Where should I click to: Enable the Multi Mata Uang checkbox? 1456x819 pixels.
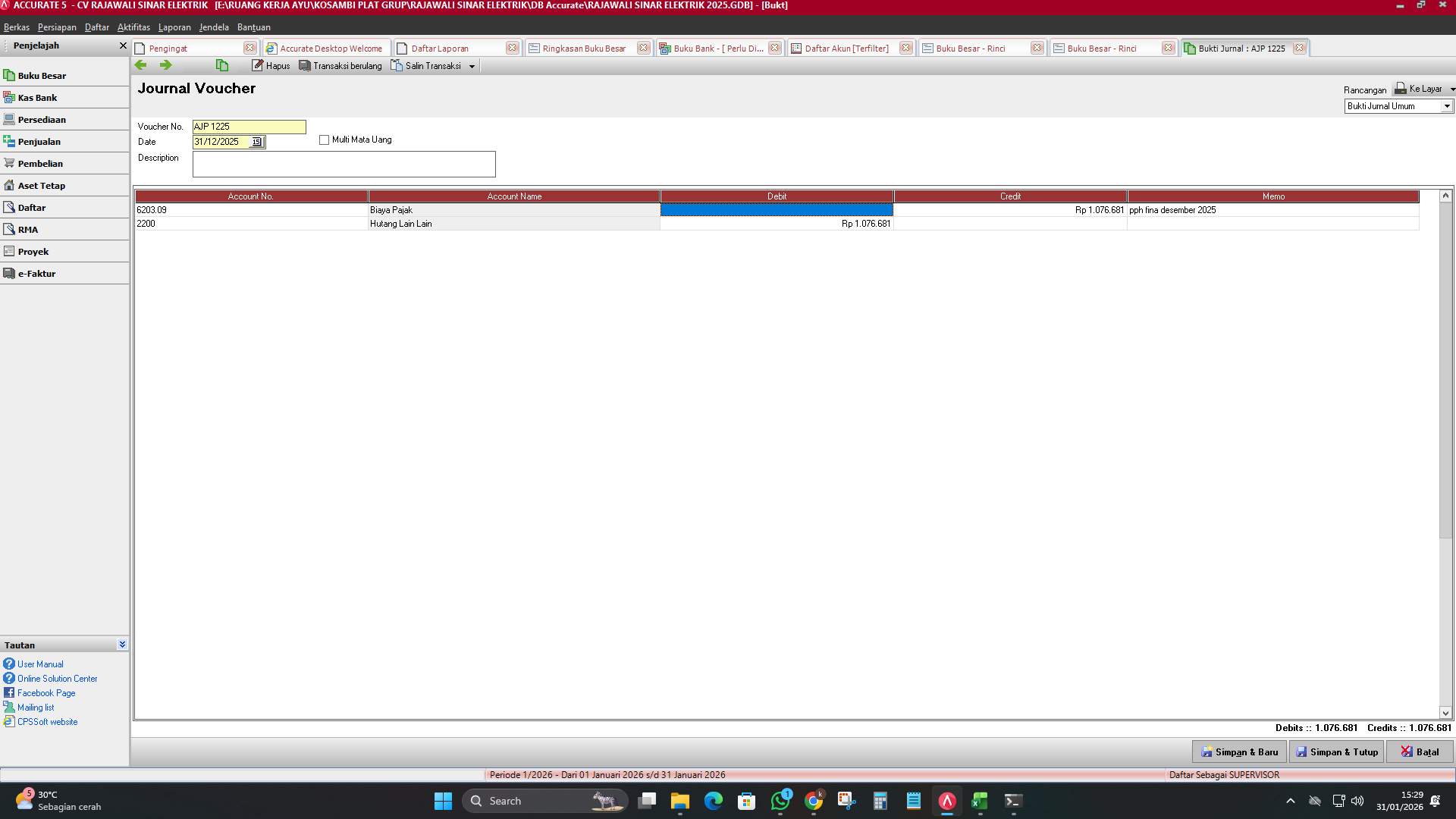[324, 140]
